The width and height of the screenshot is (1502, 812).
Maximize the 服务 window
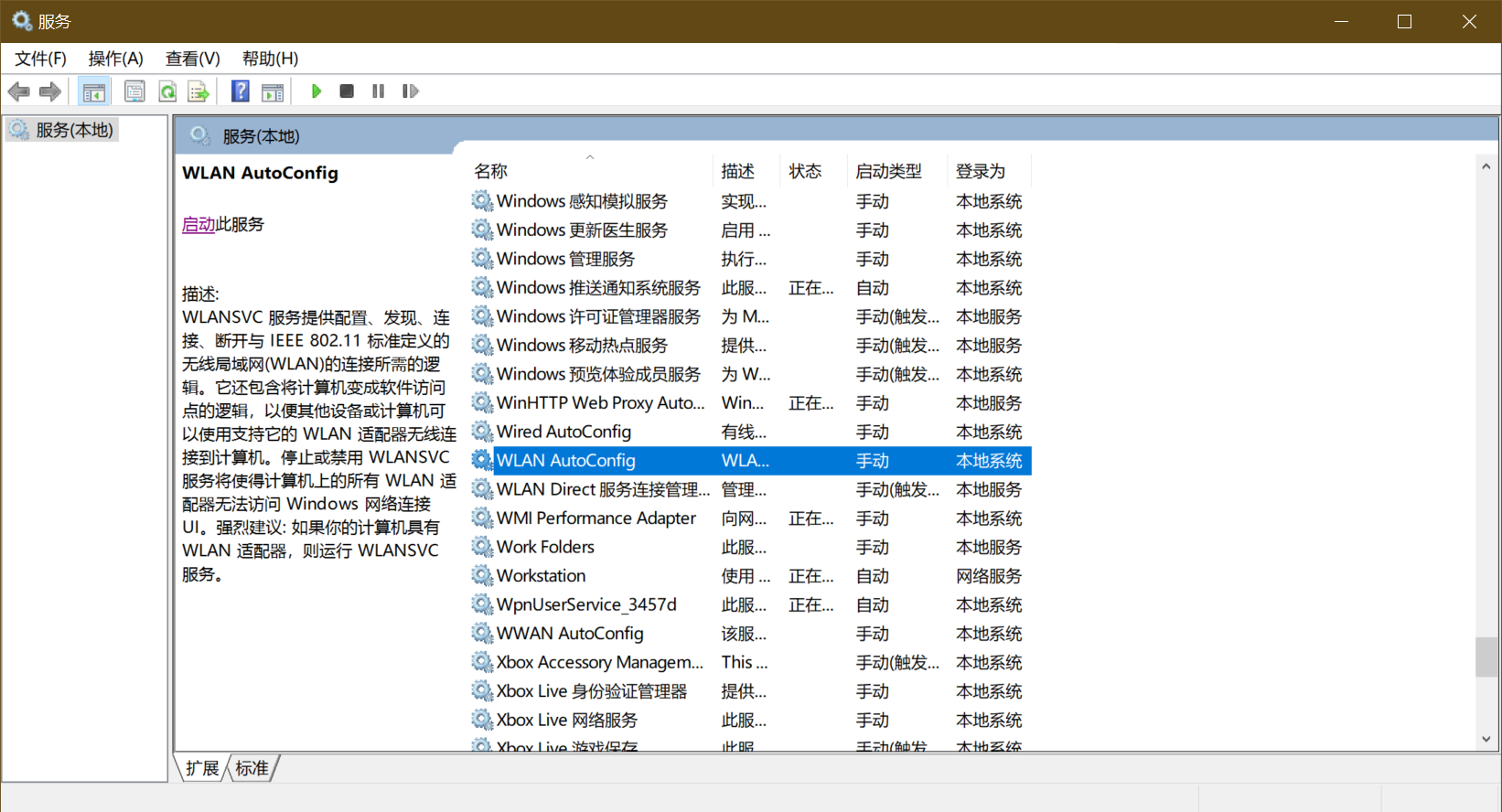(x=1405, y=21)
